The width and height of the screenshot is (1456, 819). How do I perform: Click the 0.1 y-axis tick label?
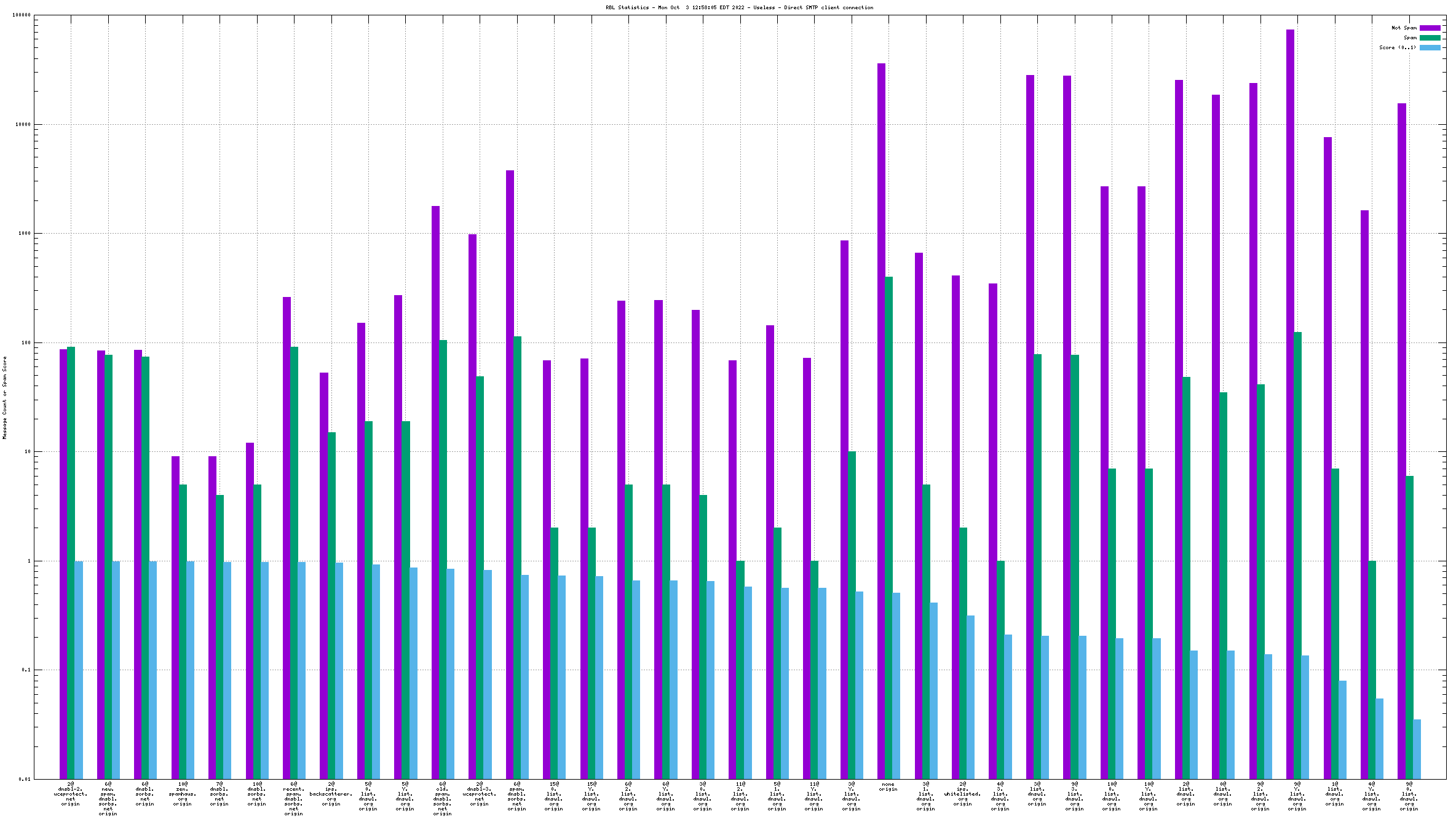pos(26,670)
